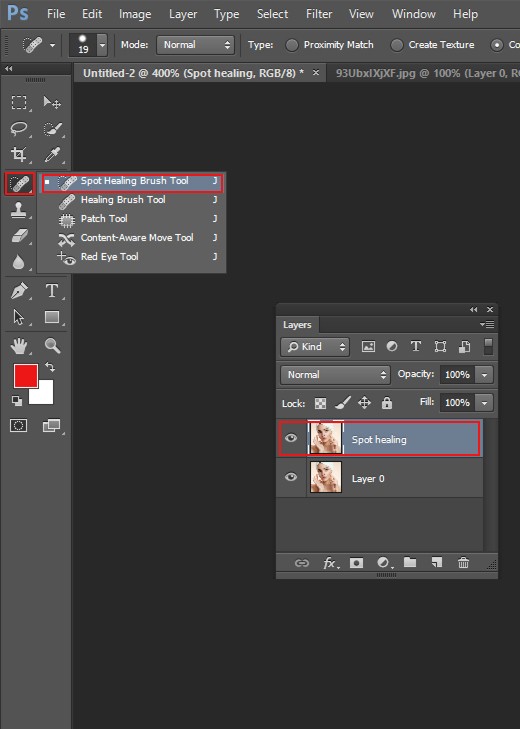Filter layers by shape layers

pos(440,346)
